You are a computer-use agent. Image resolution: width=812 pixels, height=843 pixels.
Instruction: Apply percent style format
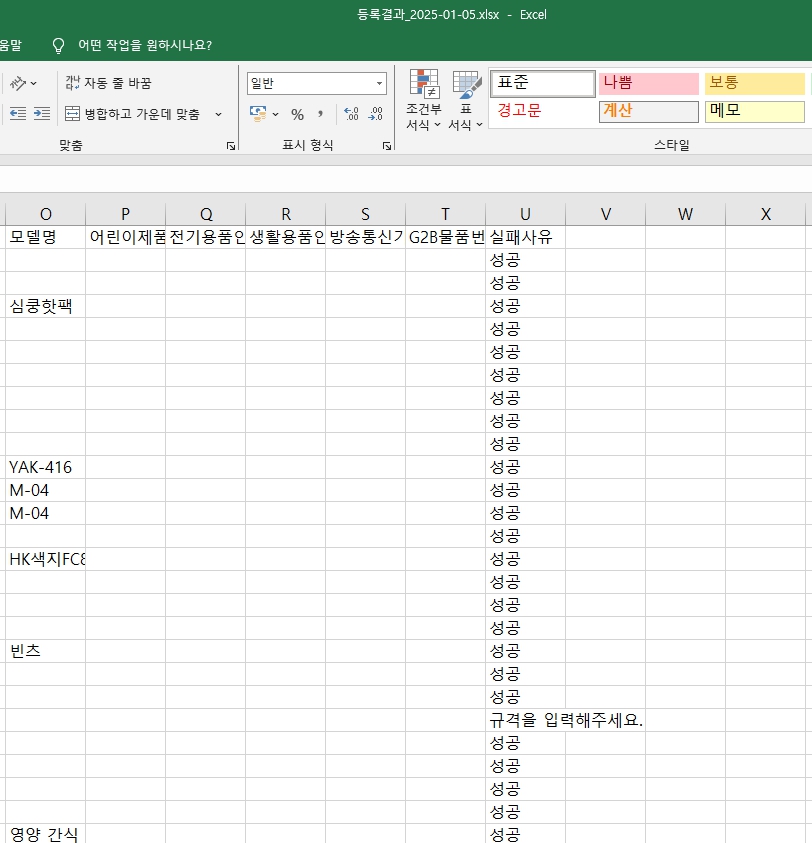point(297,114)
